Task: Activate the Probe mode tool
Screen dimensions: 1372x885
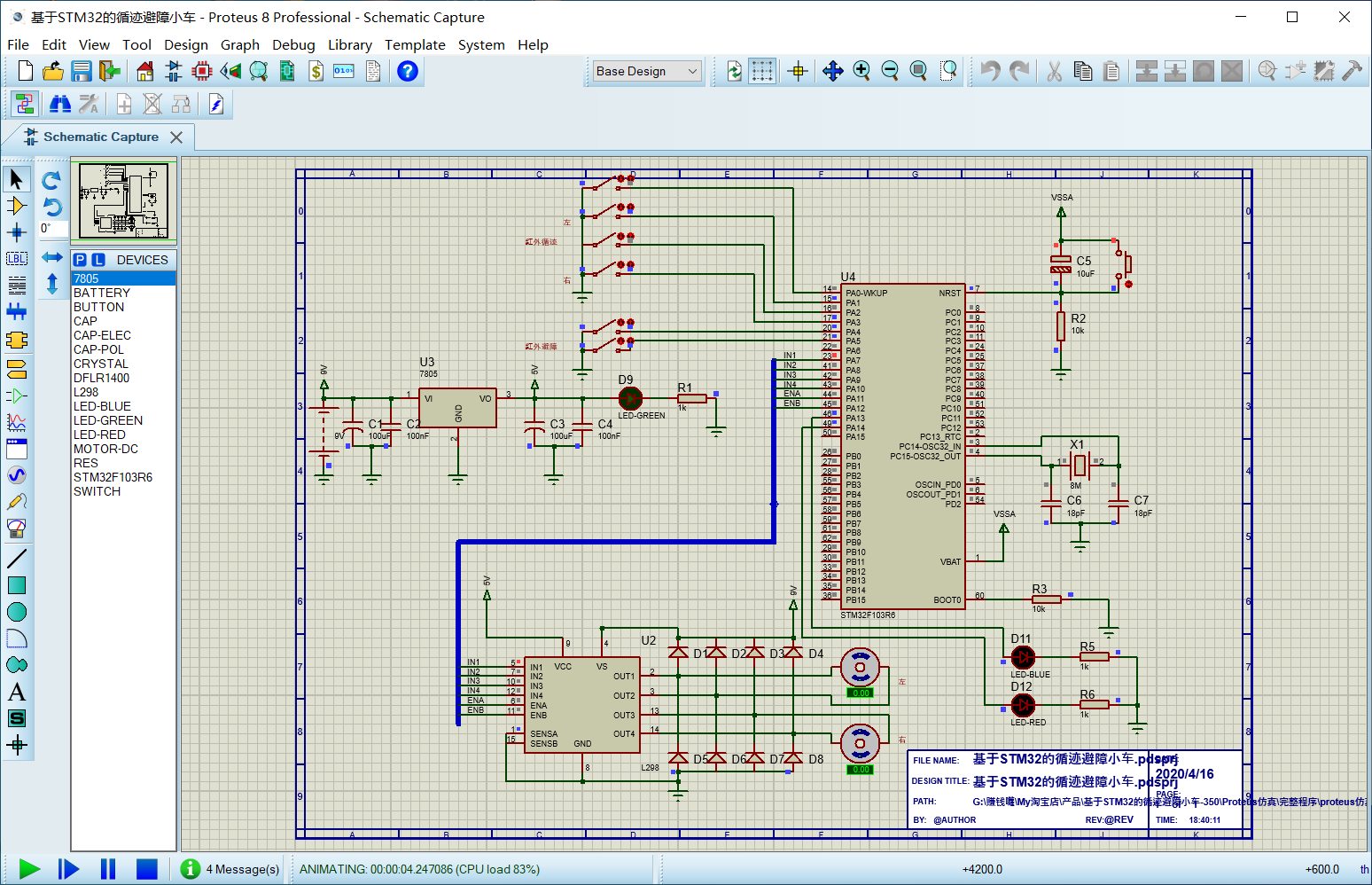Action: point(16,502)
